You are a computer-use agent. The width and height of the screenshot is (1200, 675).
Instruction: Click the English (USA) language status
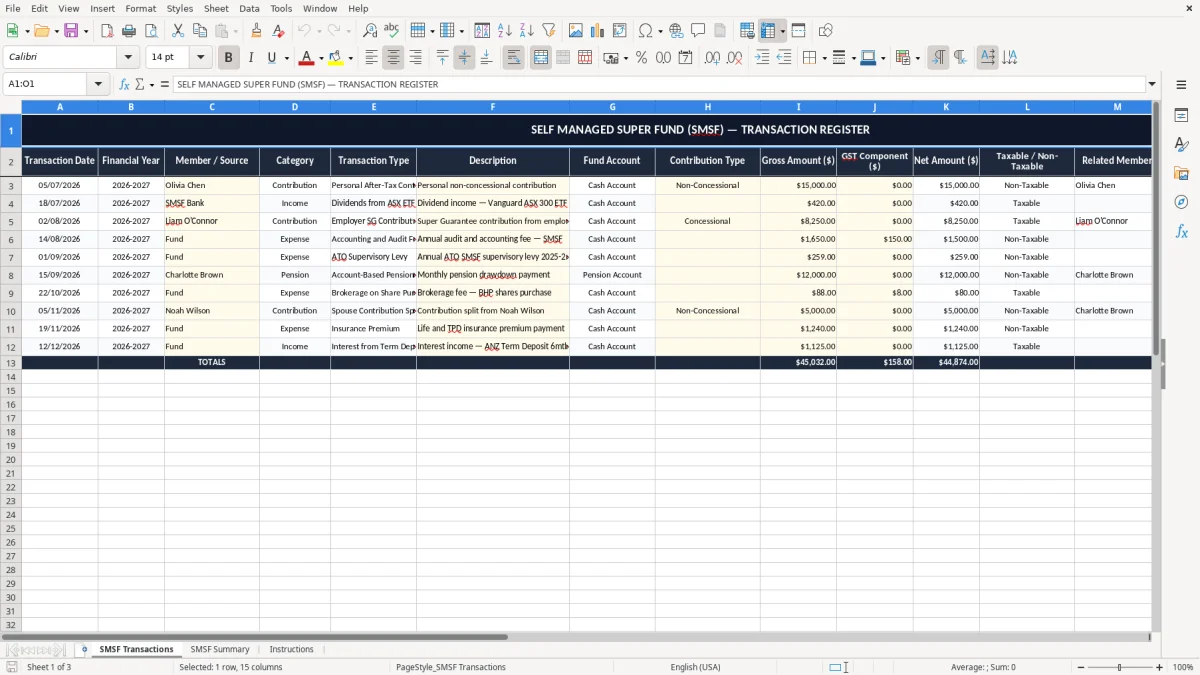click(x=695, y=667)
